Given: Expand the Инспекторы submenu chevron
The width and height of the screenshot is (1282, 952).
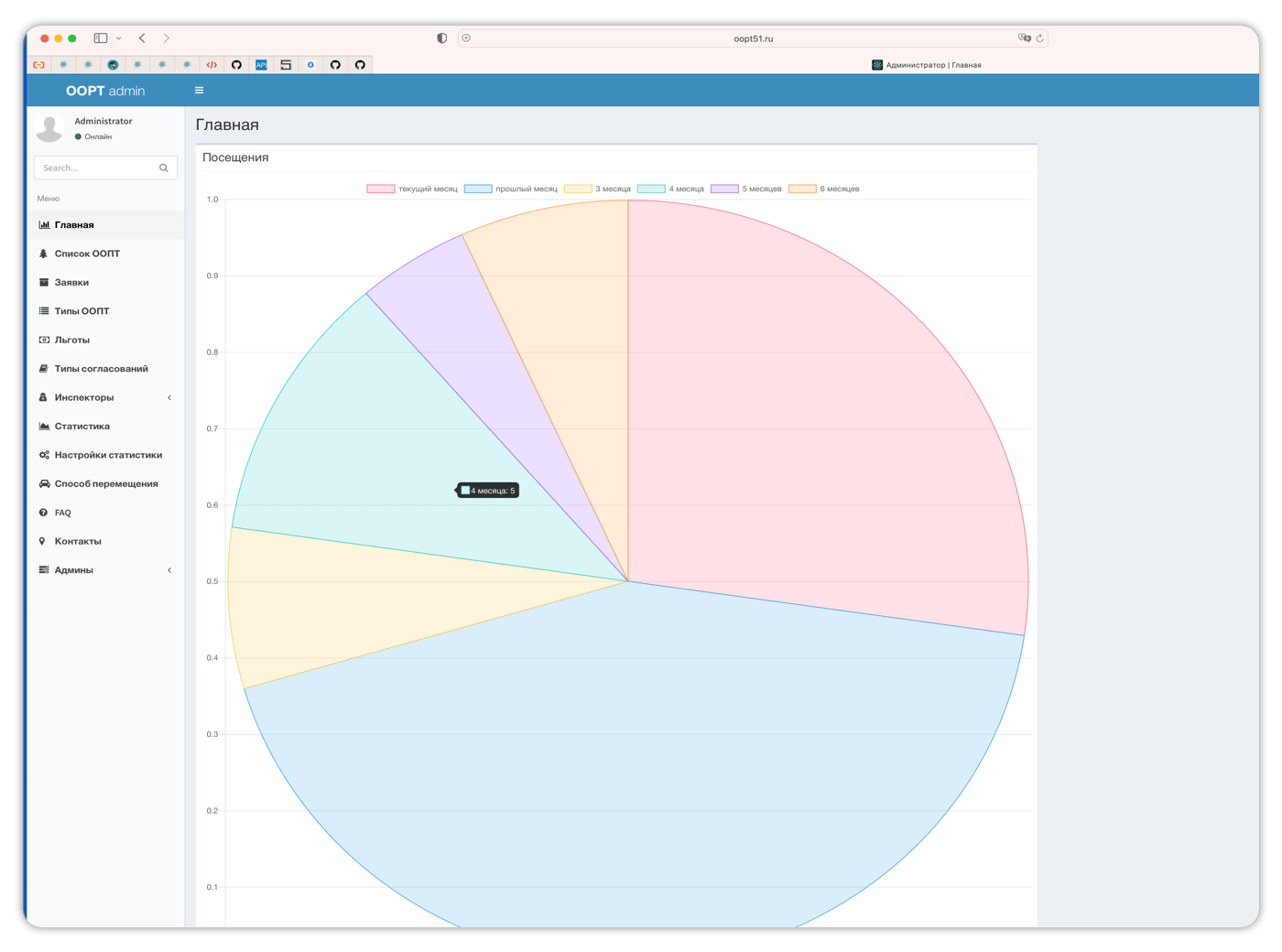Looking at the screenshot, I should click(x=169, y=397).
